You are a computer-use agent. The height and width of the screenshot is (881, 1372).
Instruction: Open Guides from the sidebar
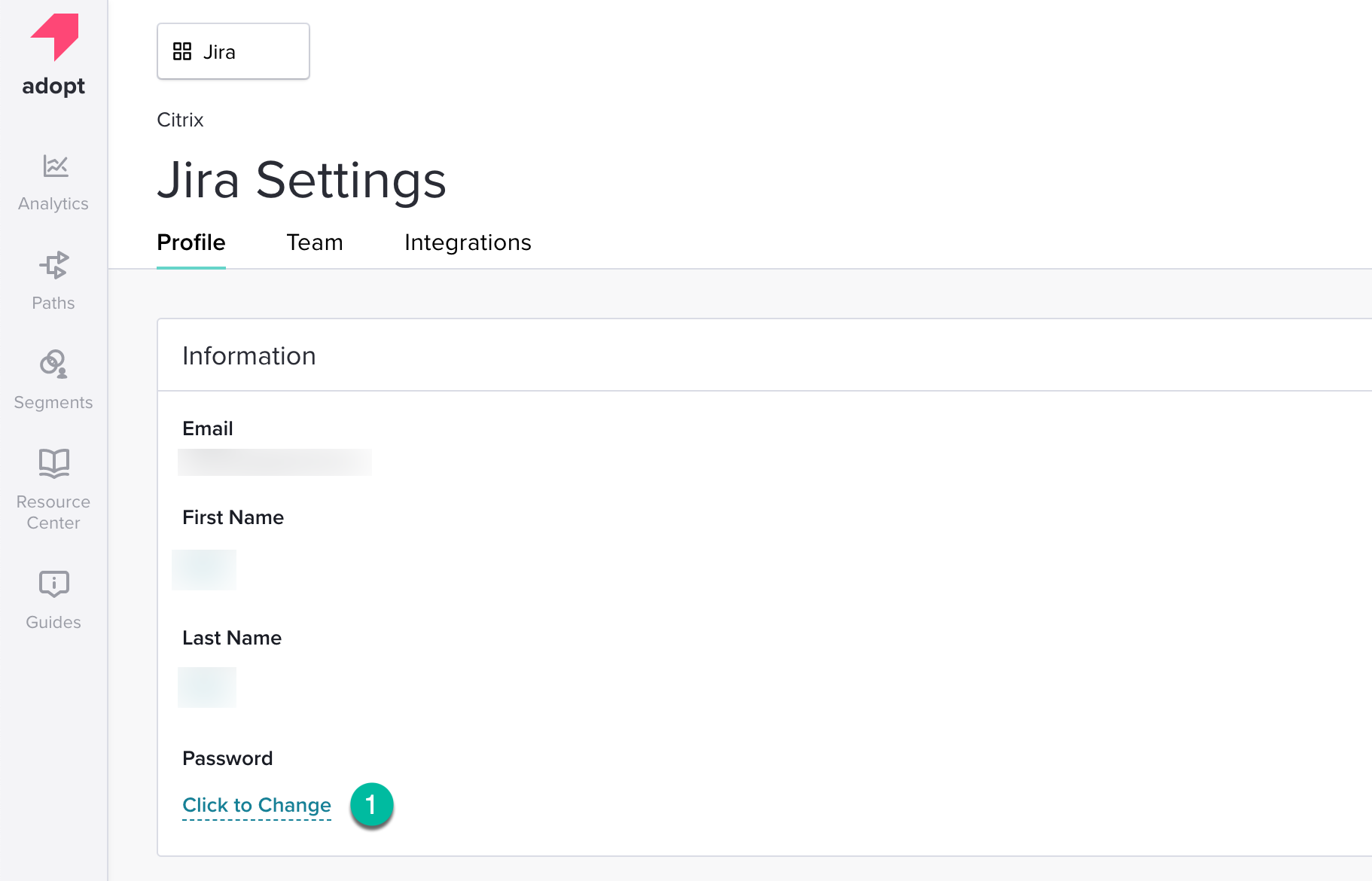[53, 600]
